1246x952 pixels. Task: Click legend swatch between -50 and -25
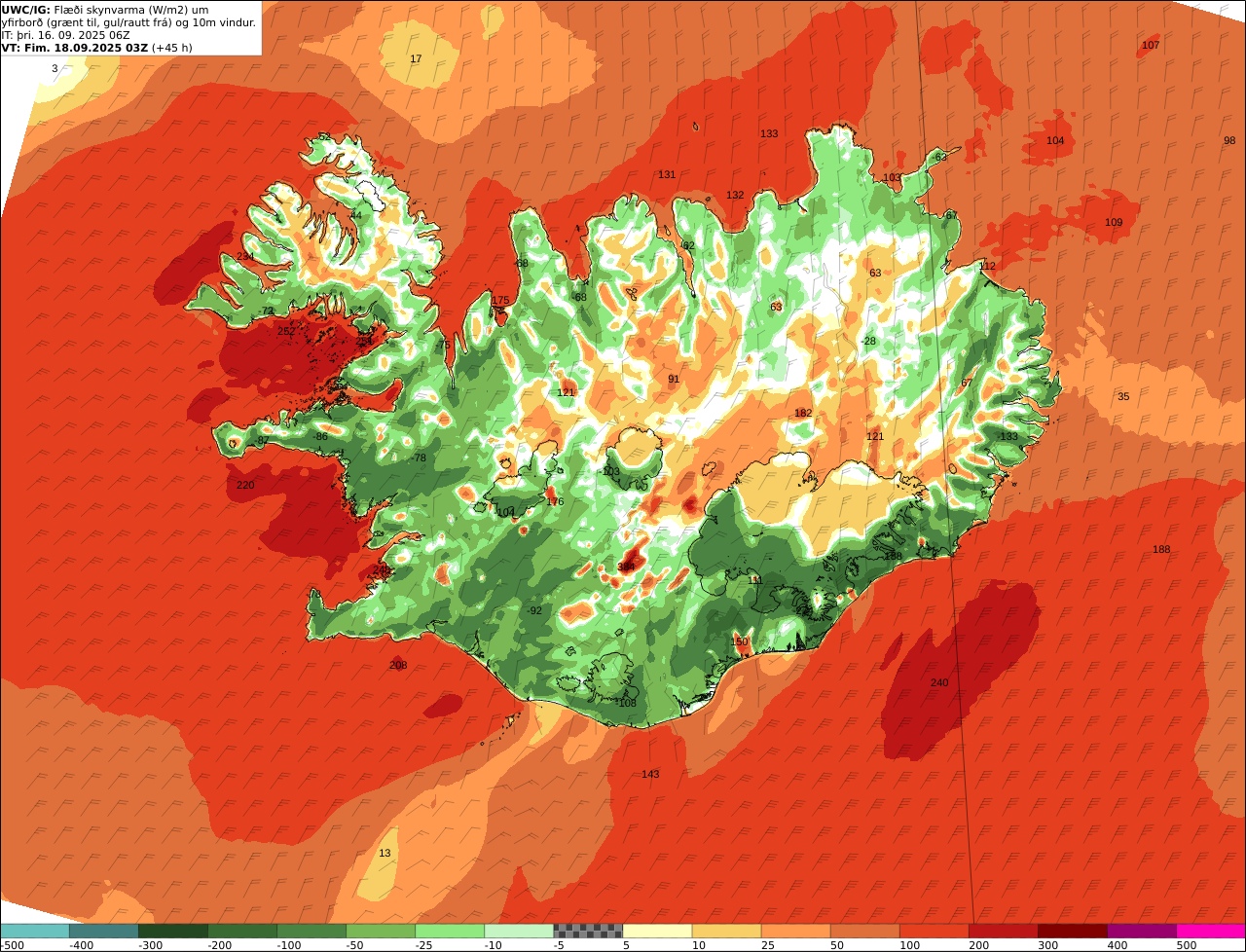pyautogui.click(x=380, y=931)
